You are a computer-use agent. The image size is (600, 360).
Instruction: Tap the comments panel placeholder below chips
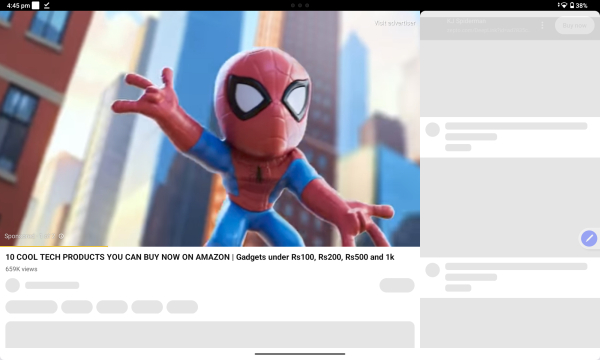[x=210, y=334]
